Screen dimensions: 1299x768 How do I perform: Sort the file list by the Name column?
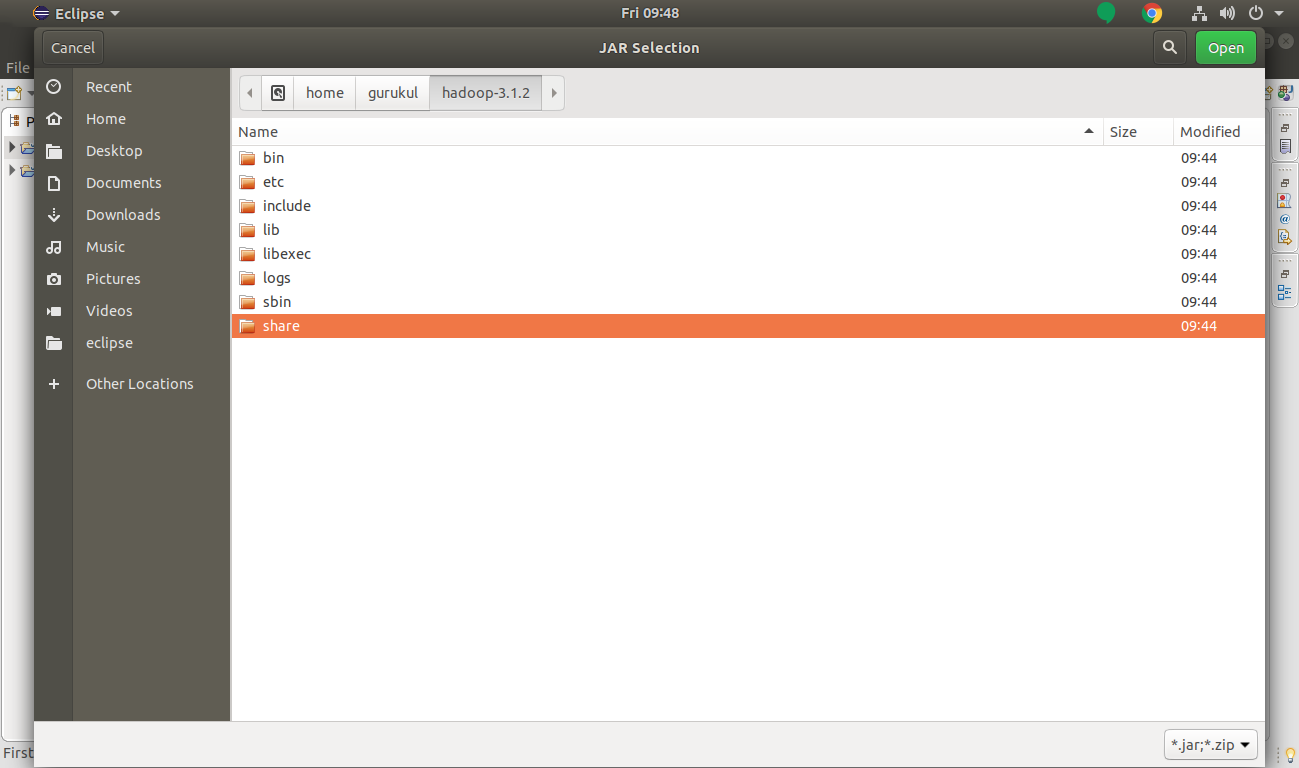point(667,132)
